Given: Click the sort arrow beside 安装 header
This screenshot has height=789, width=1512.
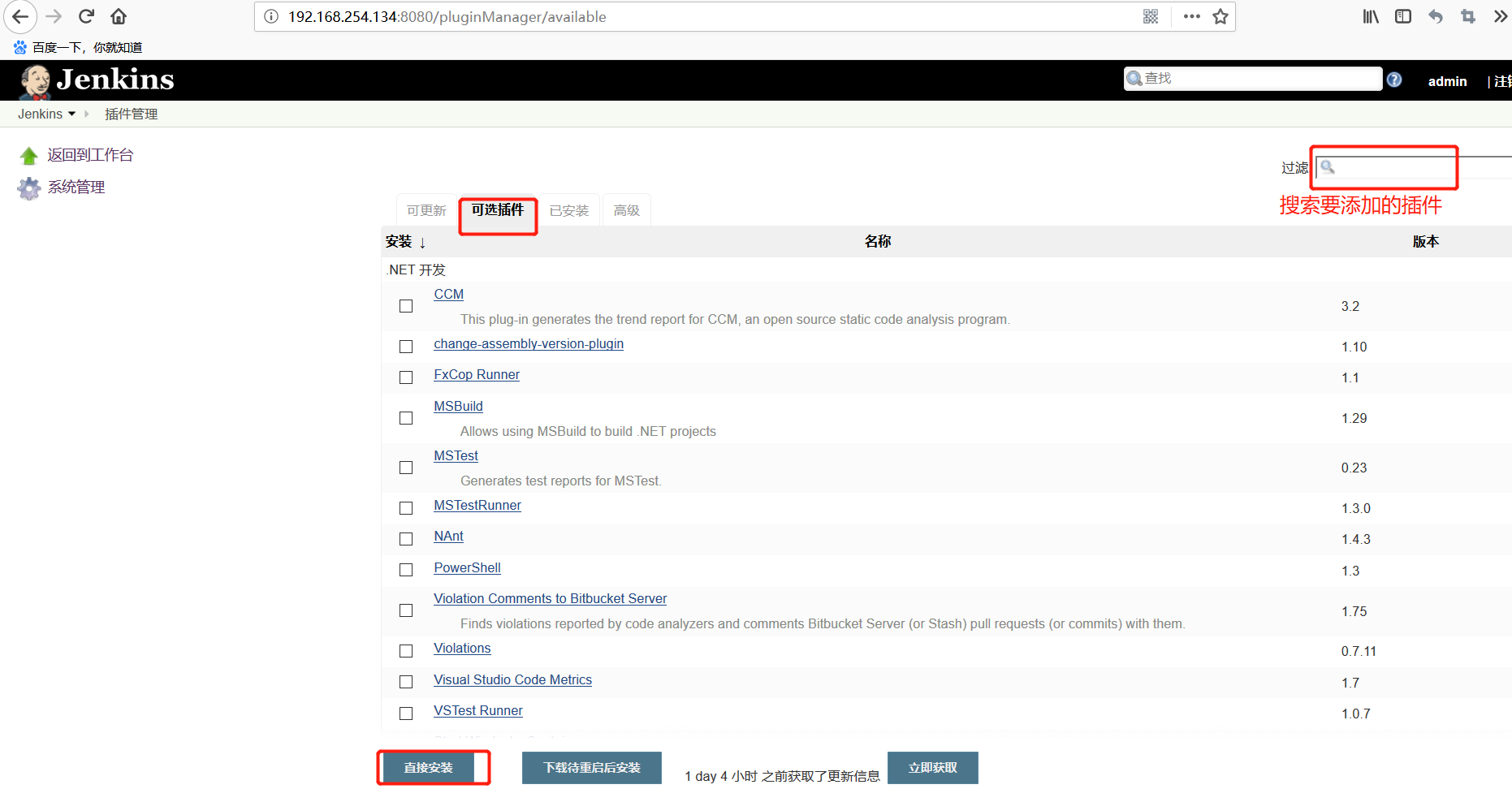Looking at the screenshot, I should pyautogui.click(x=422, y=242).
